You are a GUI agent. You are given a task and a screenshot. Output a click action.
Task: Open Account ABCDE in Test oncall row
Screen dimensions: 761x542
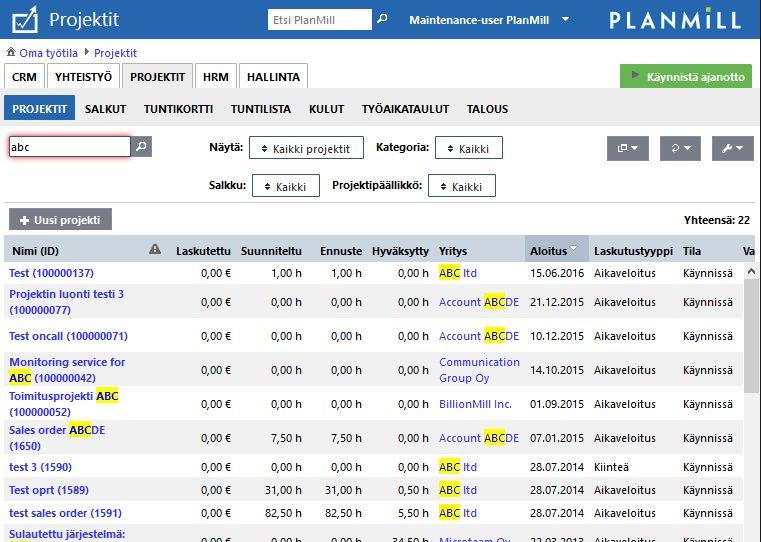(479, 336)
